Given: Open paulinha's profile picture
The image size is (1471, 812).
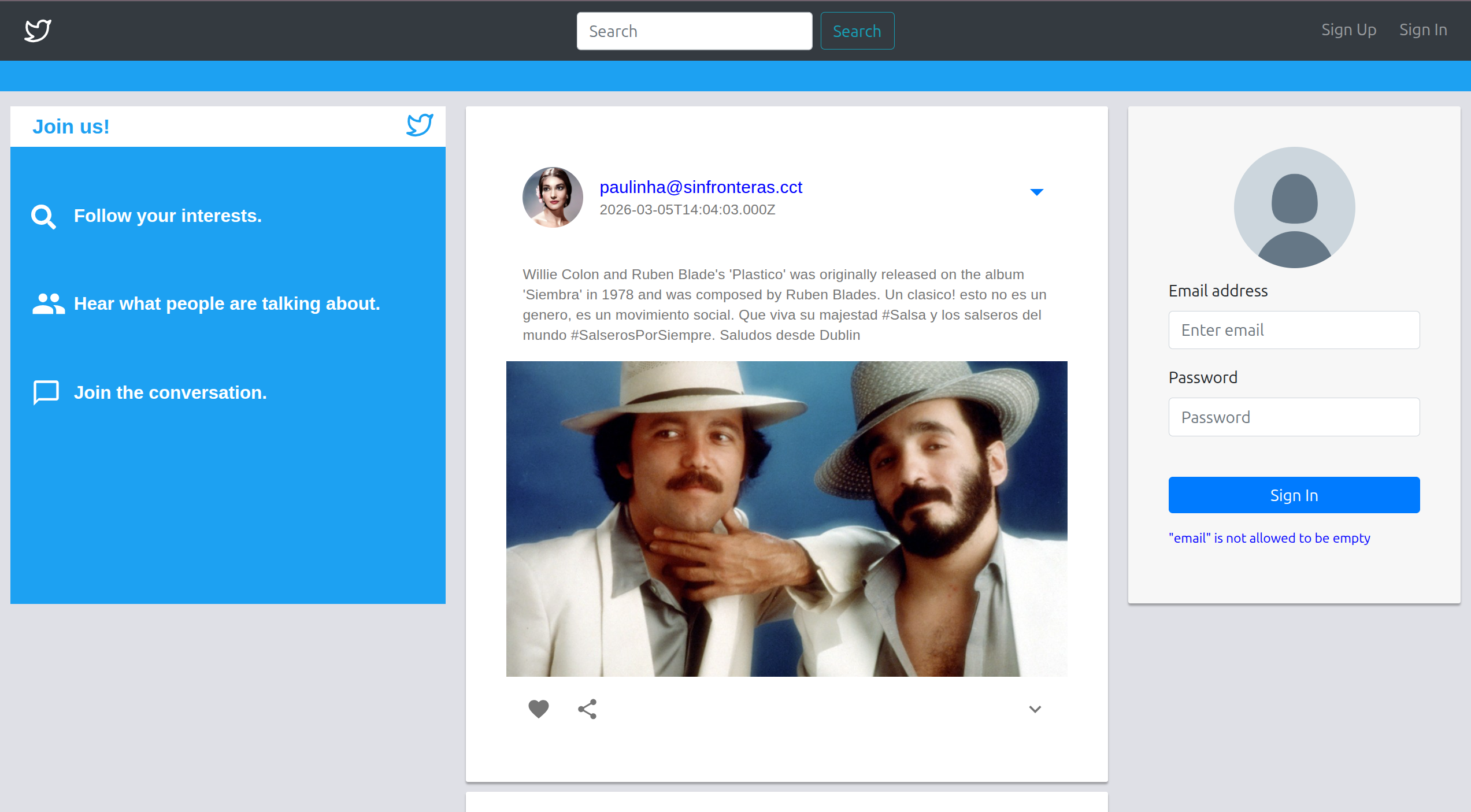Looking at the screenshot, I should (x=553, y=198).
